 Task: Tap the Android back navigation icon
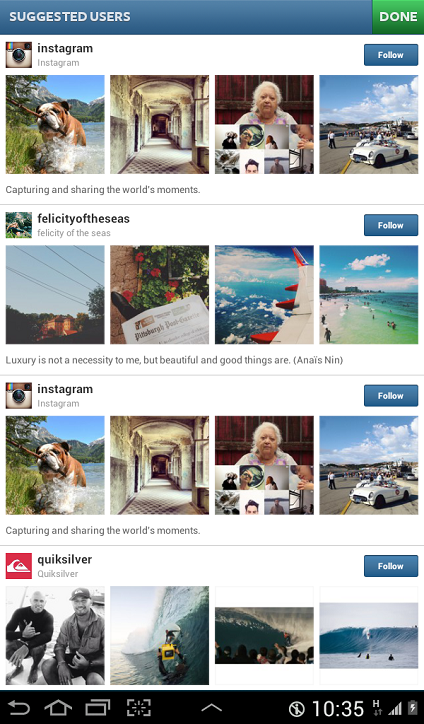(18, 707)
